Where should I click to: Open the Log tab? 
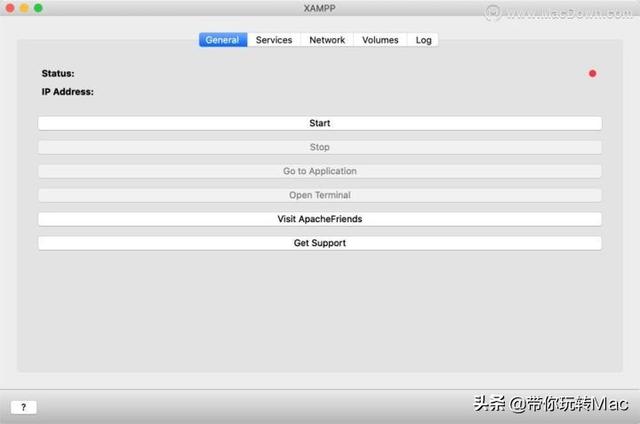pyautogui.click(x=423, y=40)
